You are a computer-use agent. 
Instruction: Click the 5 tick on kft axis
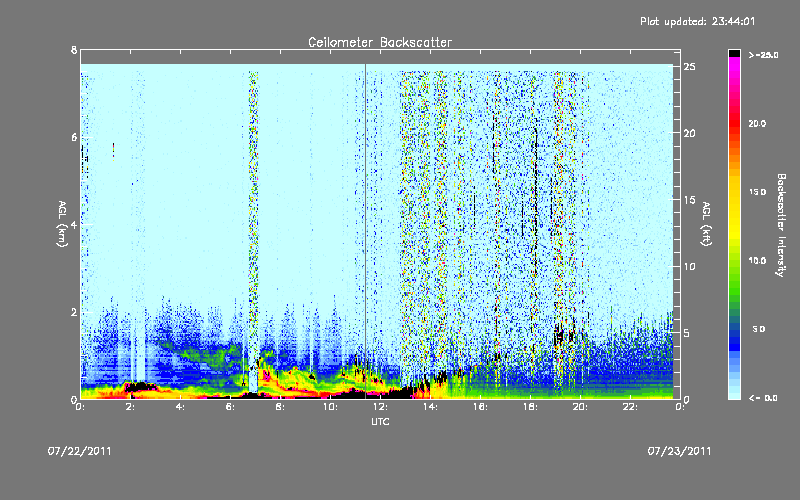(686, 333)
